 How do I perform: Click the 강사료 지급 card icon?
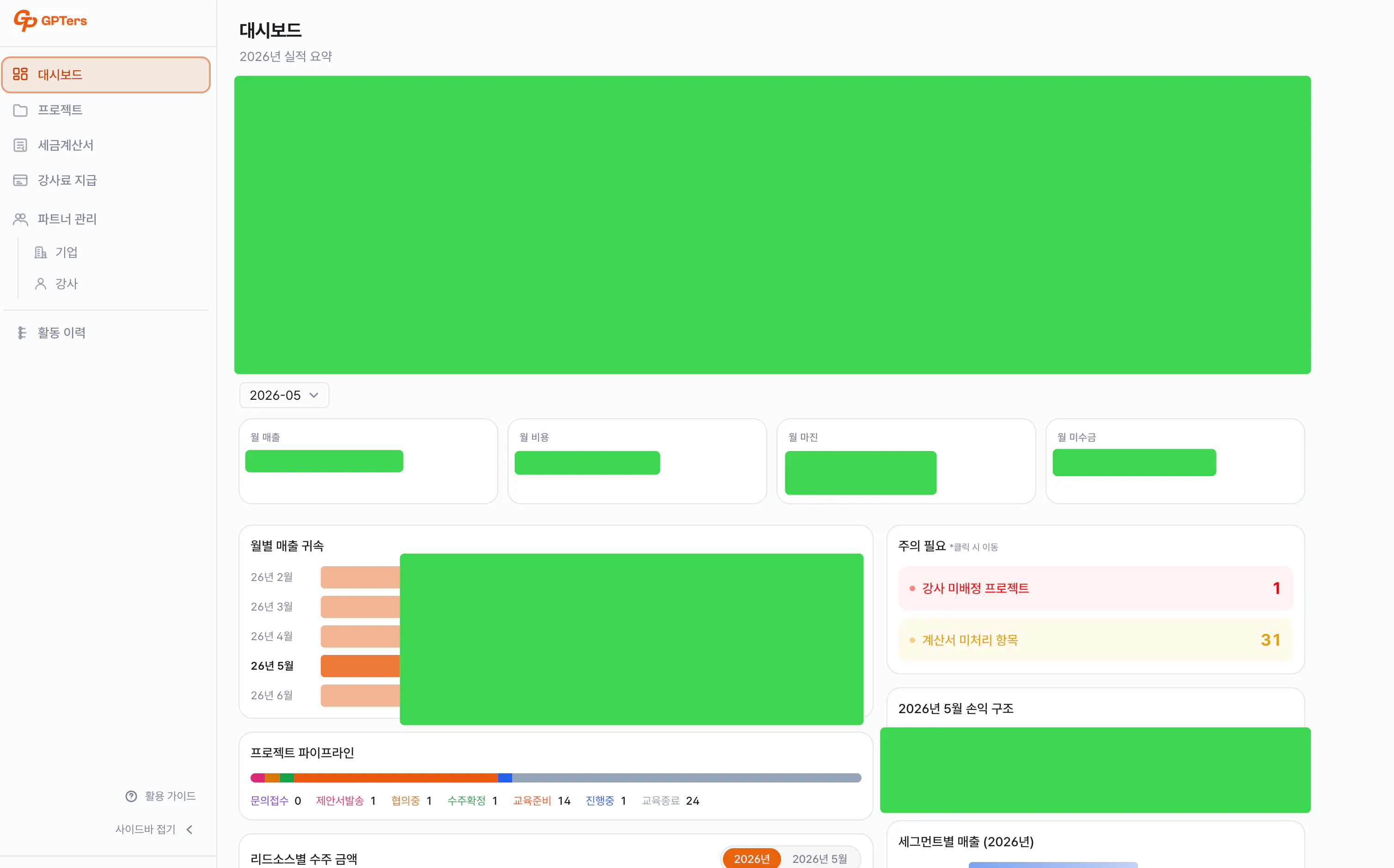pos(21,180)
